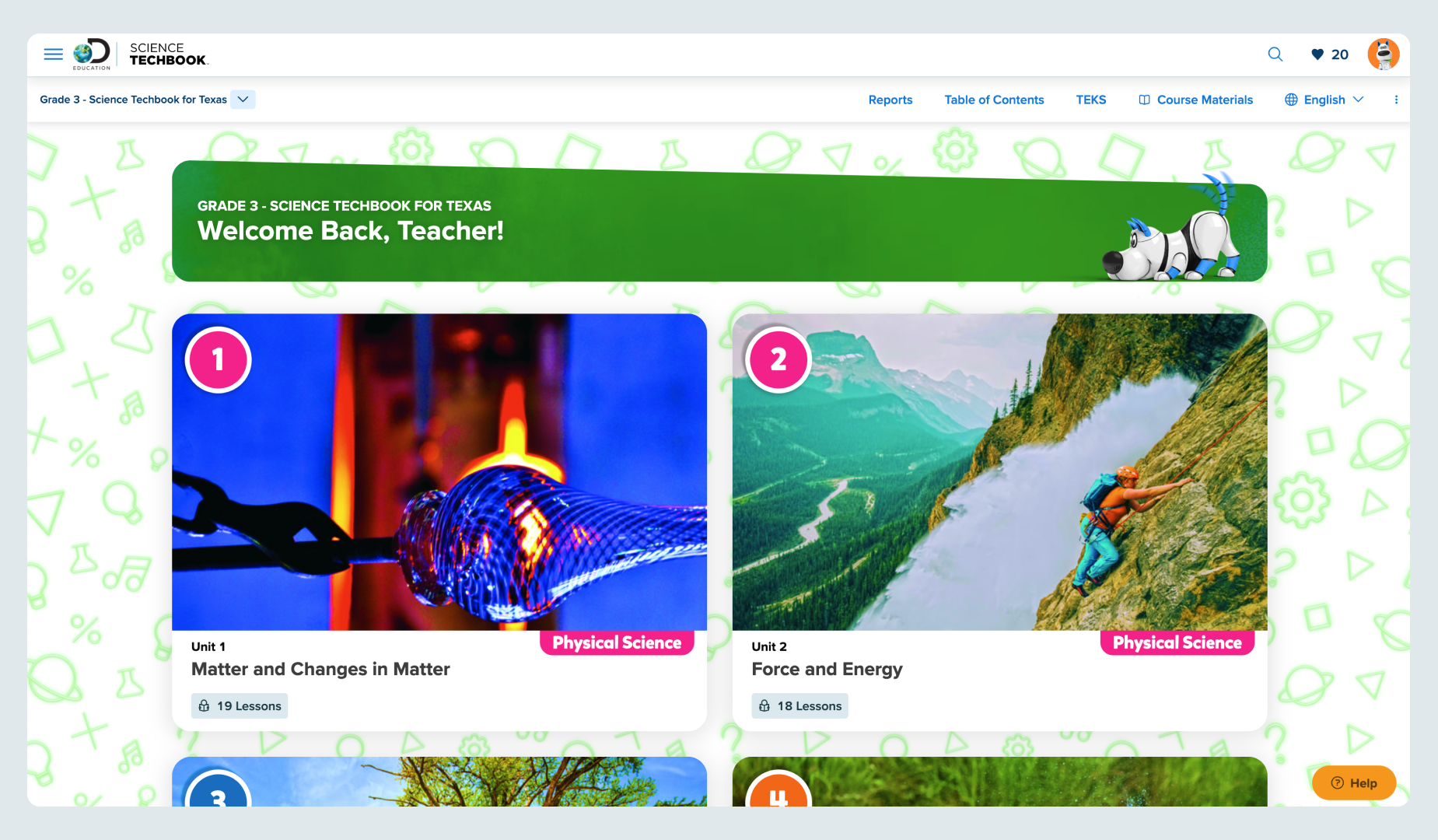The width and height of the screenshot is (1438, 840).
Task: Click the Unit 2 label text
Action: coord(769,646)
